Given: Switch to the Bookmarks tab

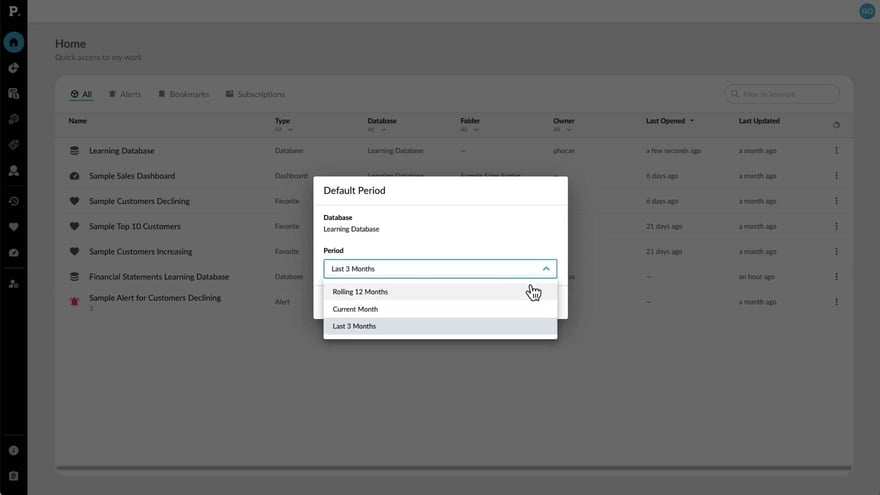Looking at the screenshot, I should pos(184,94).
